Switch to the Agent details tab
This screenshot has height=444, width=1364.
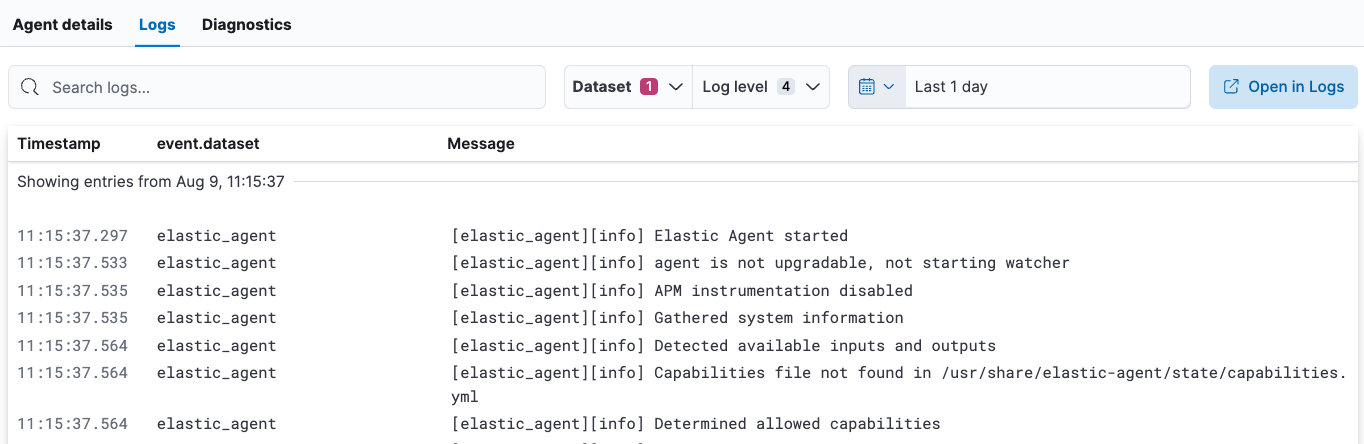(x=62, y=25)
